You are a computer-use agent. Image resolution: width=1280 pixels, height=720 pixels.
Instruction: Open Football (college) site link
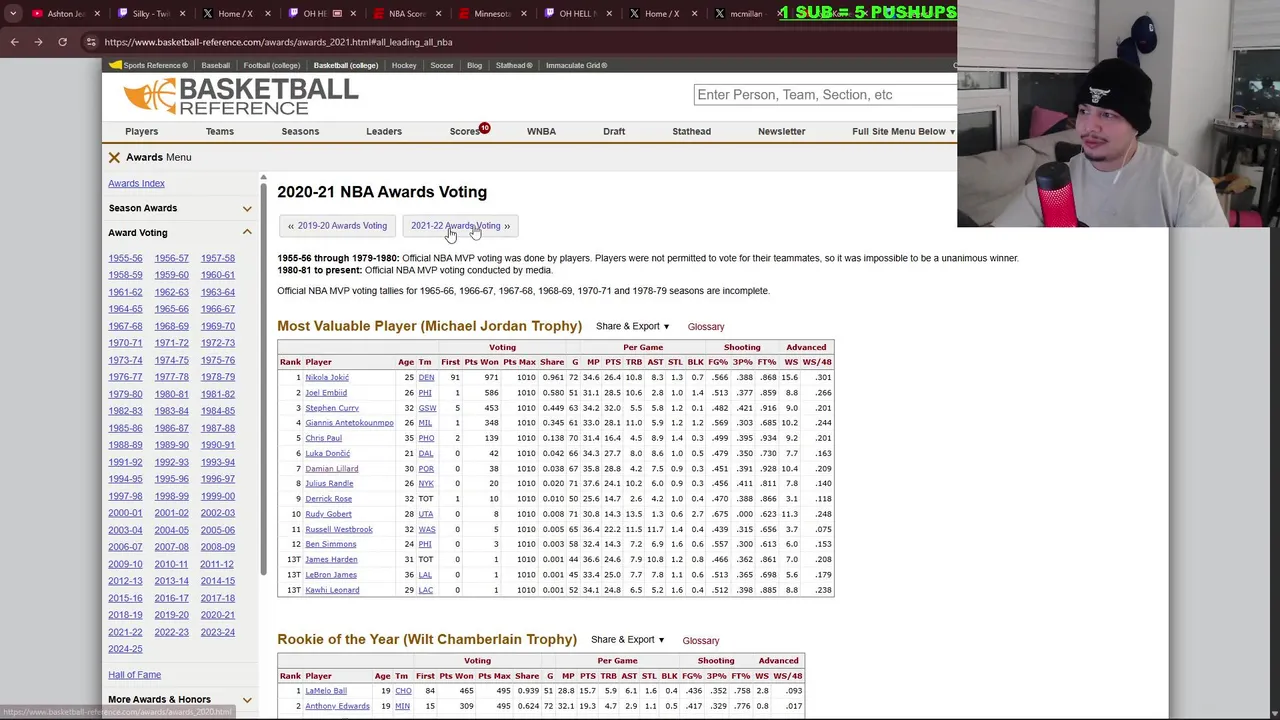click(x=271, y=65)
